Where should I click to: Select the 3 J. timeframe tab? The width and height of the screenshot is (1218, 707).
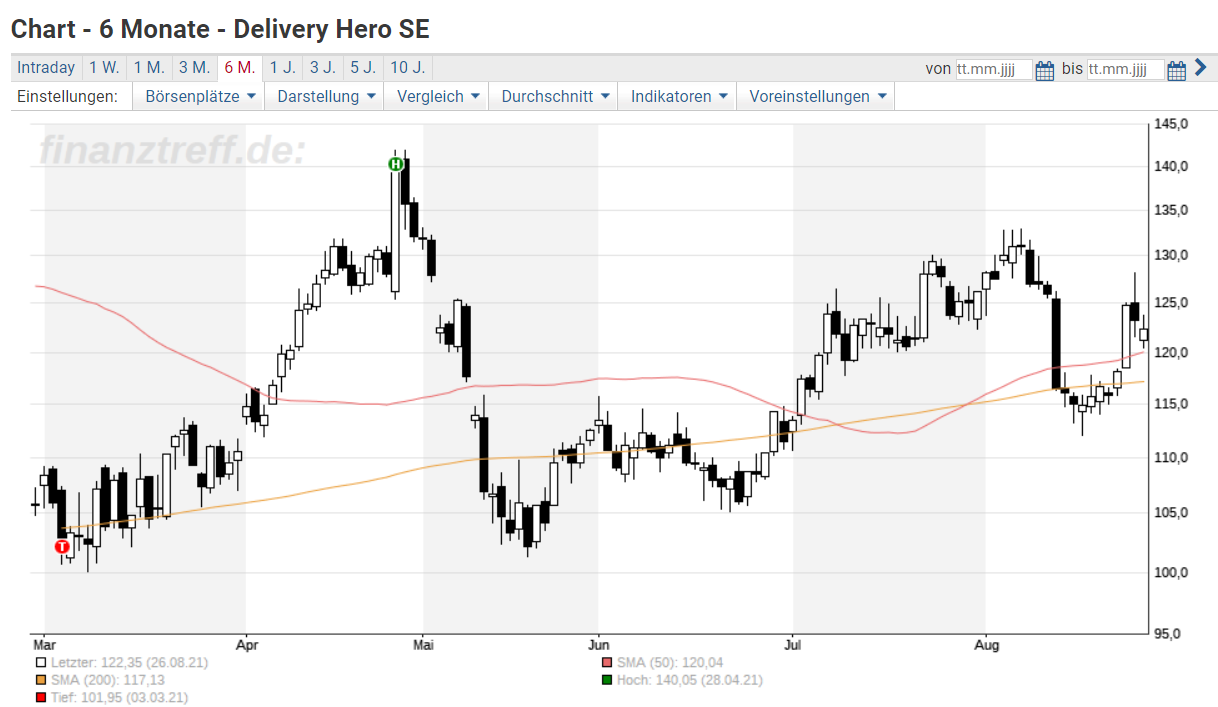(x=322, y=68)
